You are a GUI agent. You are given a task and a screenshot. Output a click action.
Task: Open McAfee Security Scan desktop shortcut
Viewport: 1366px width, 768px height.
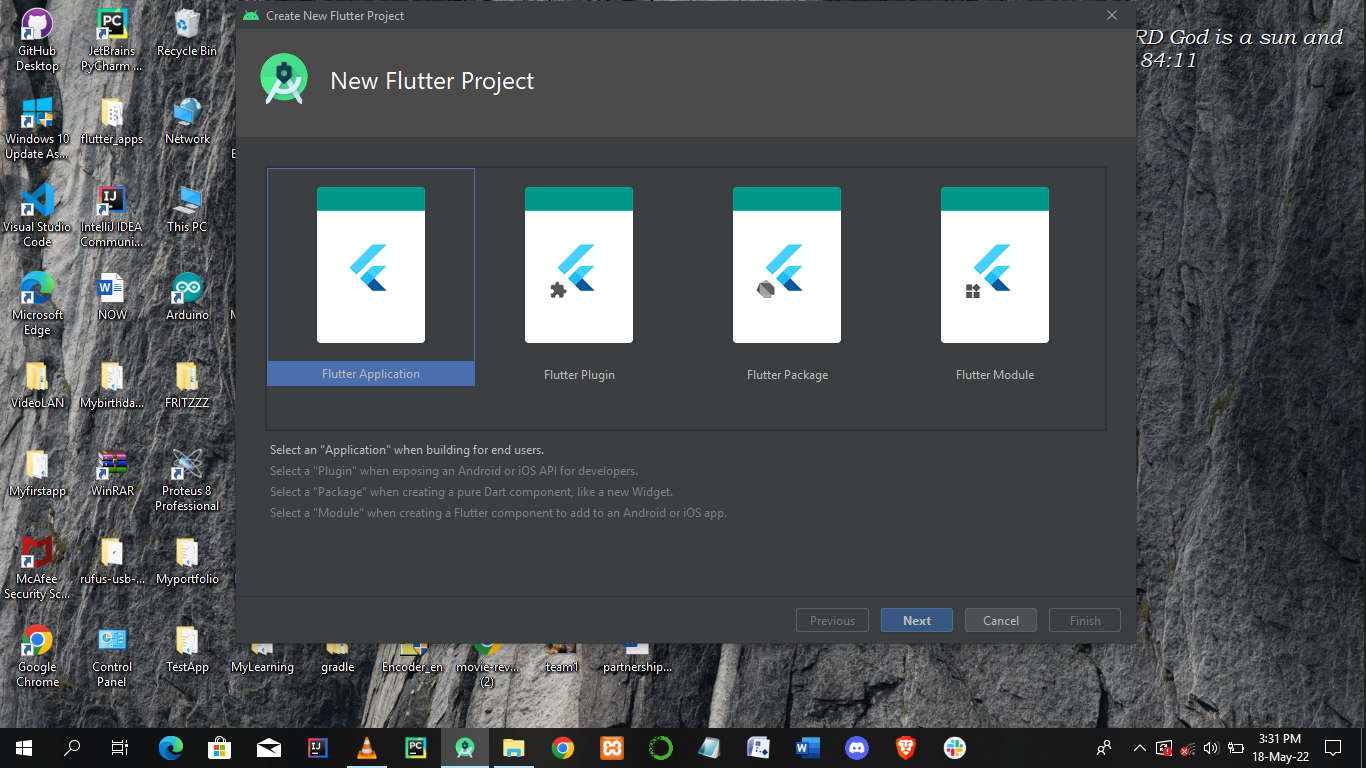point(37,569)
